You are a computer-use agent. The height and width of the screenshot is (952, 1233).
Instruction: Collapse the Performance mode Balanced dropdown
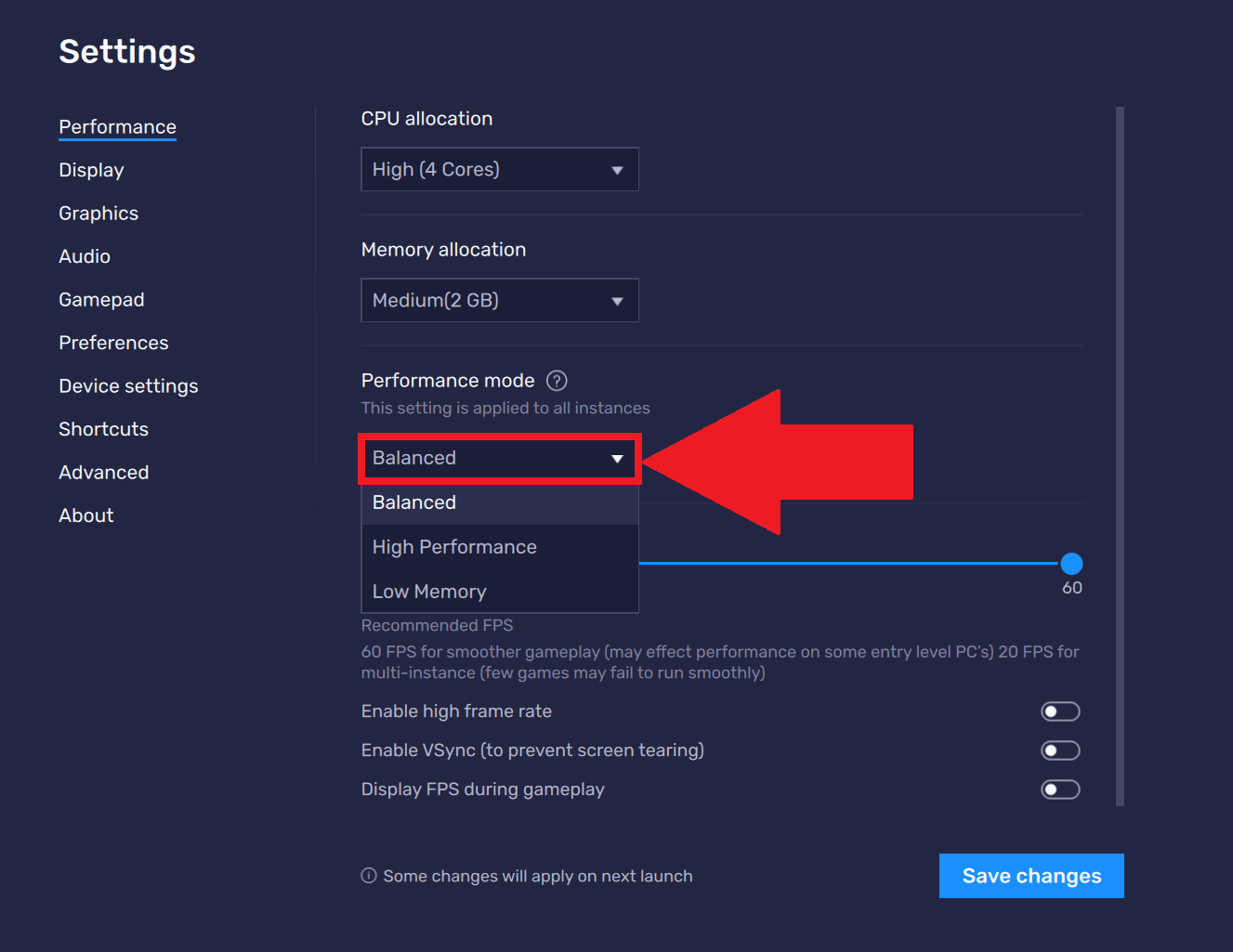(500, 458)
